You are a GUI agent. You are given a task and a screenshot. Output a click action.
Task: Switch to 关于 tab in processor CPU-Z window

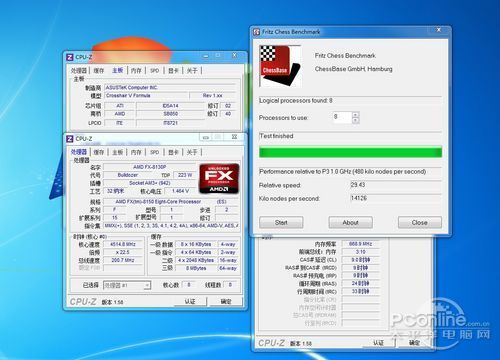point(192,152)
